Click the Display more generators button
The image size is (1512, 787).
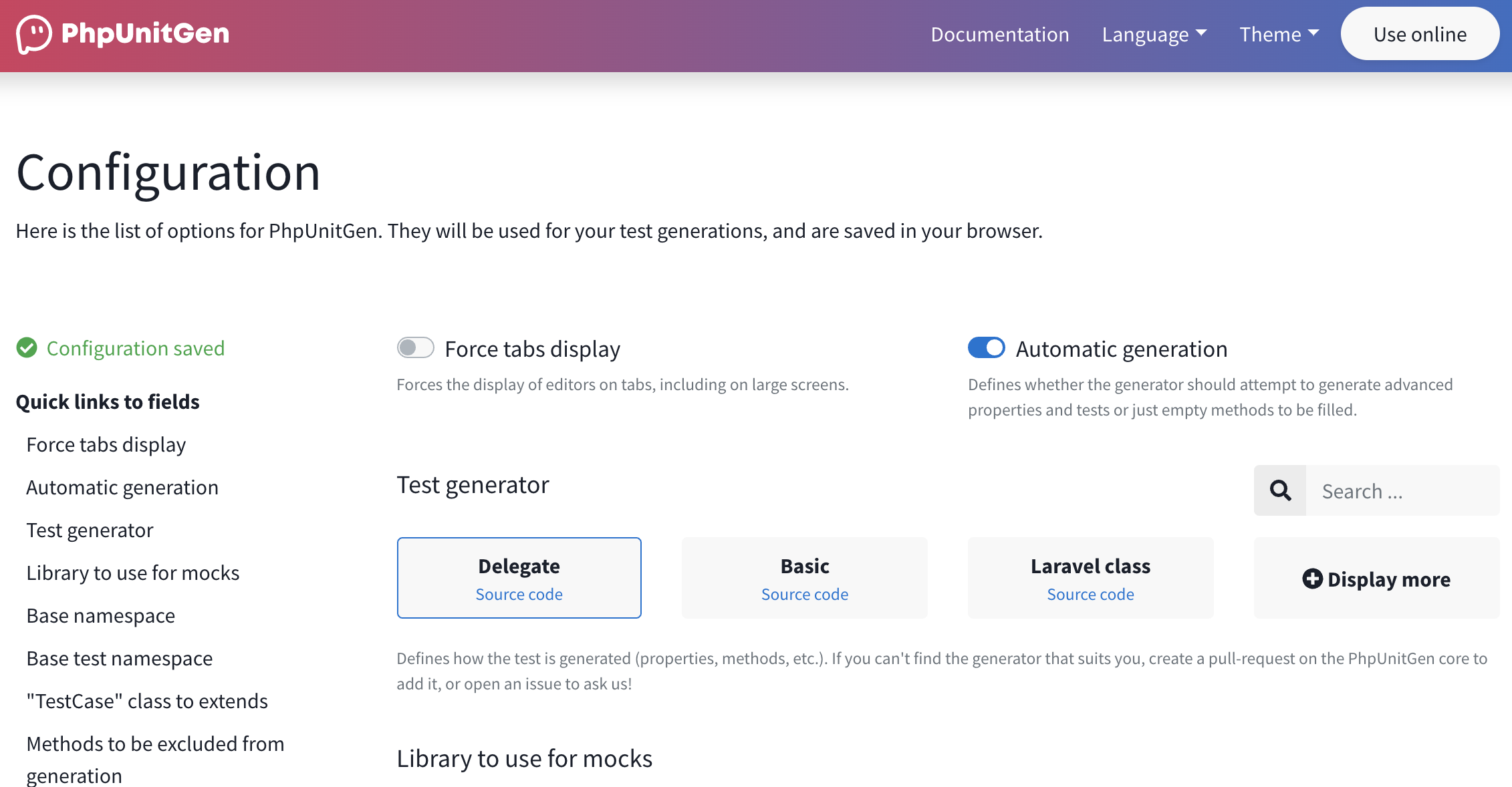tap(1388, 579)
